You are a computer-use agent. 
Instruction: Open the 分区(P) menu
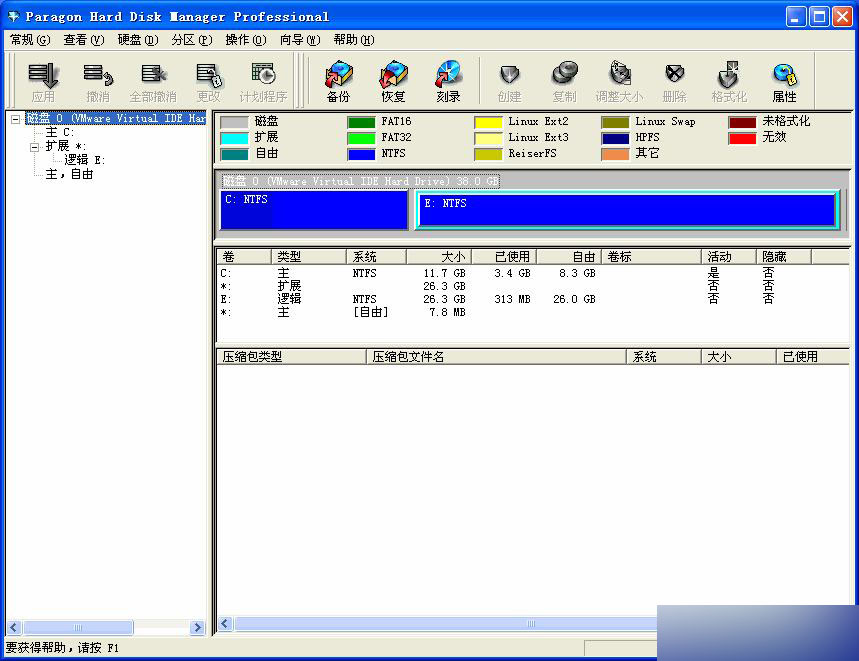[192, 40]
